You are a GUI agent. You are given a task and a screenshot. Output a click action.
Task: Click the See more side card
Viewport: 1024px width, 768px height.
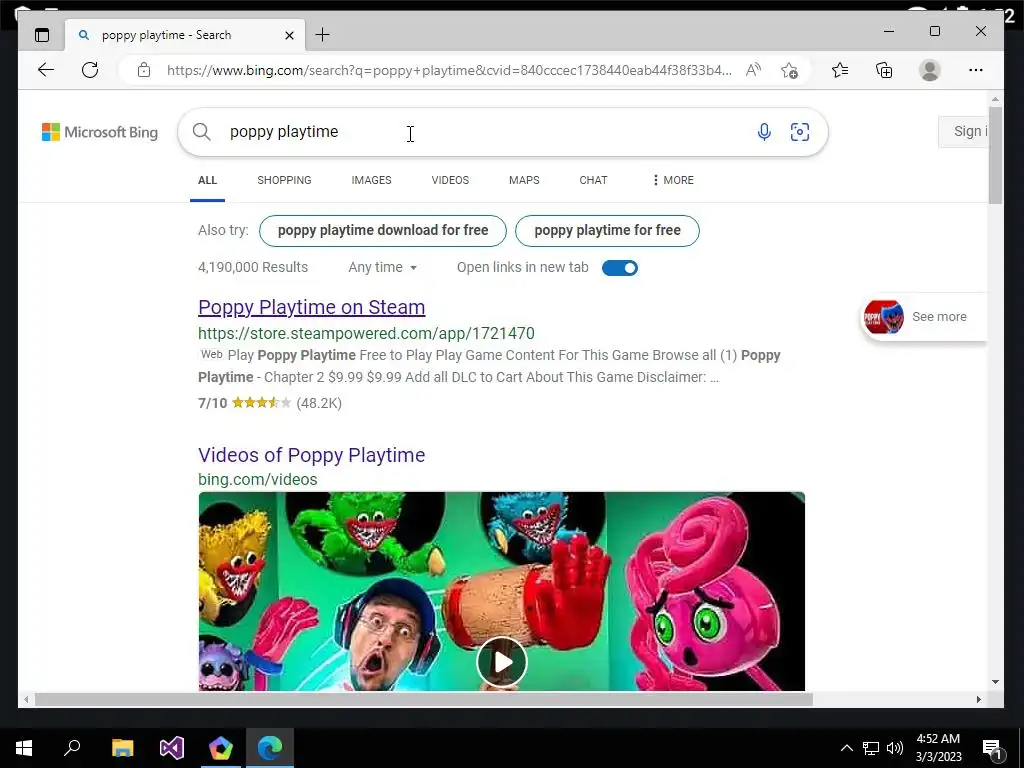pos(923,317)
